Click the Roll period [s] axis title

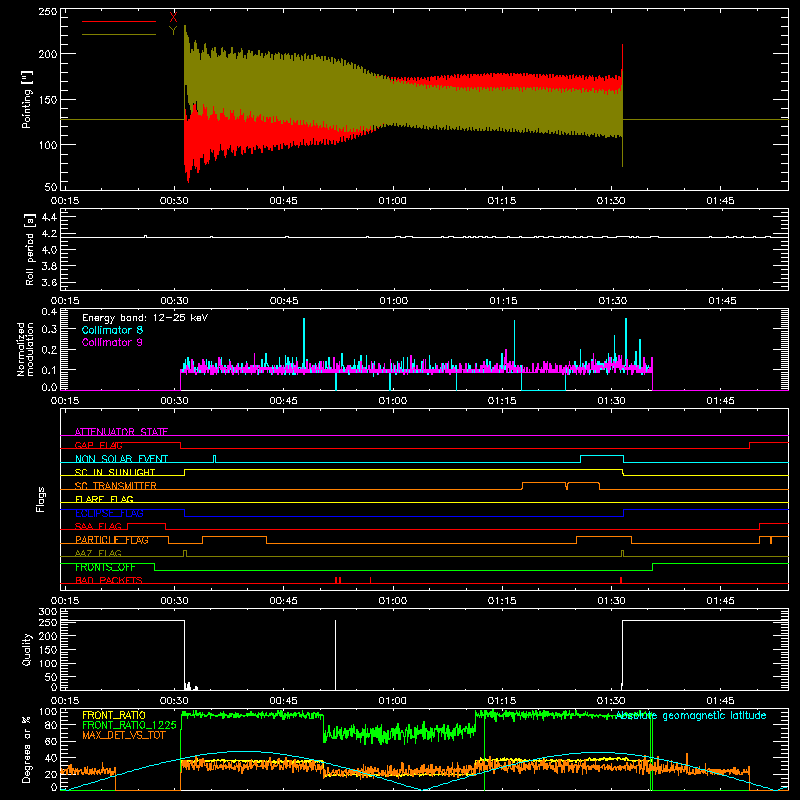(x=30, y=249)
